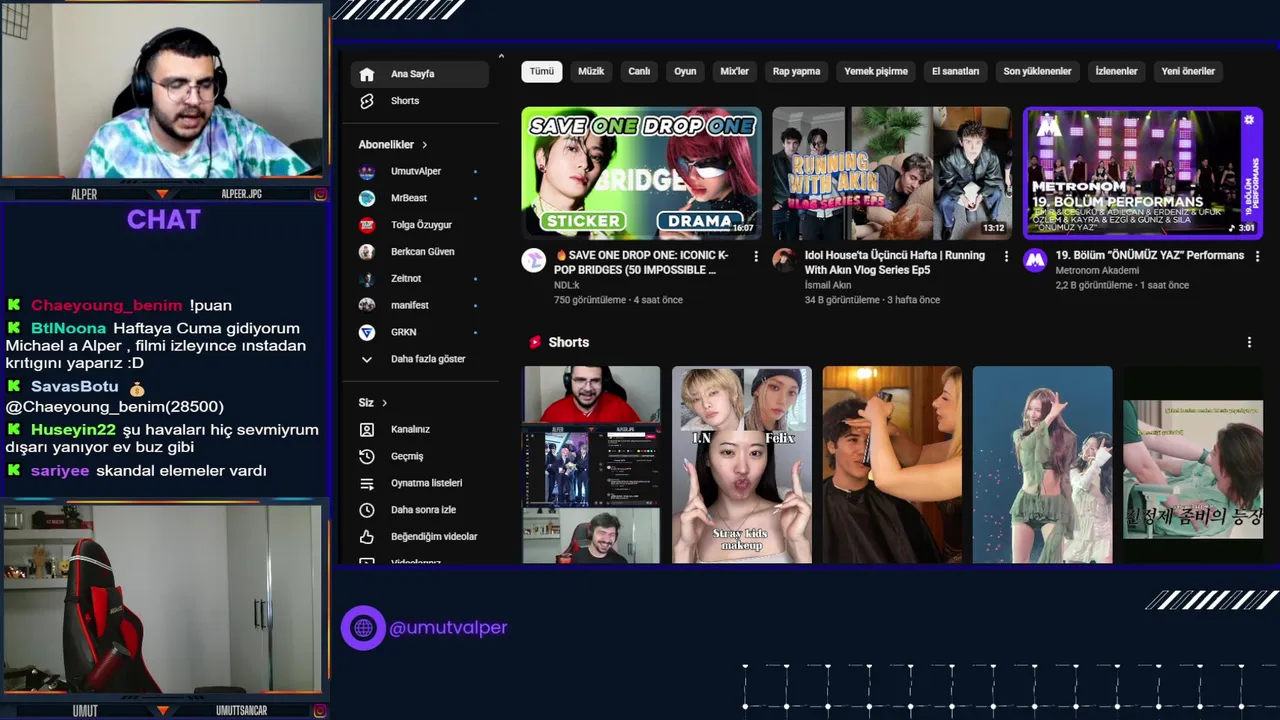Click NDL:k channel avatar under first video

coord(534,261)
